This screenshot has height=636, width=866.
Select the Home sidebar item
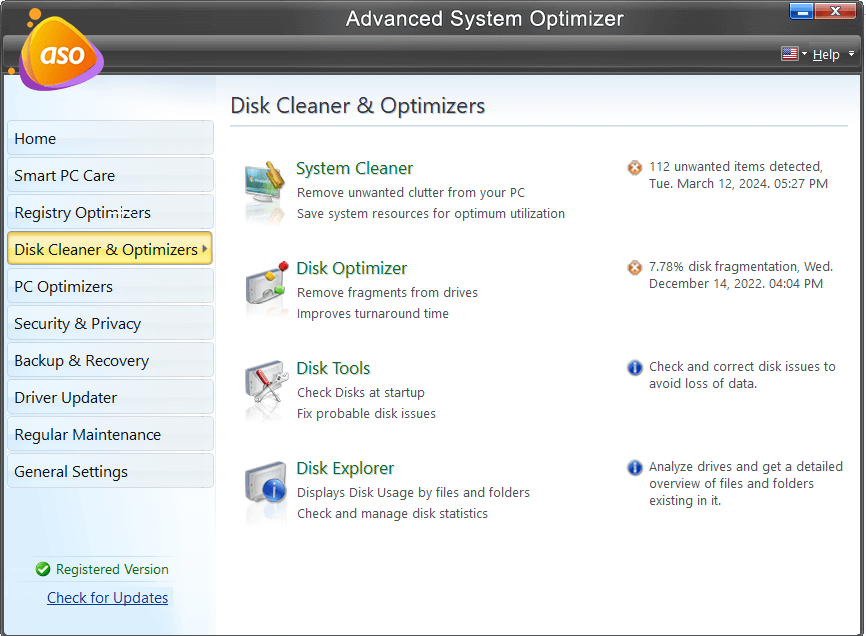coord(110,138)
